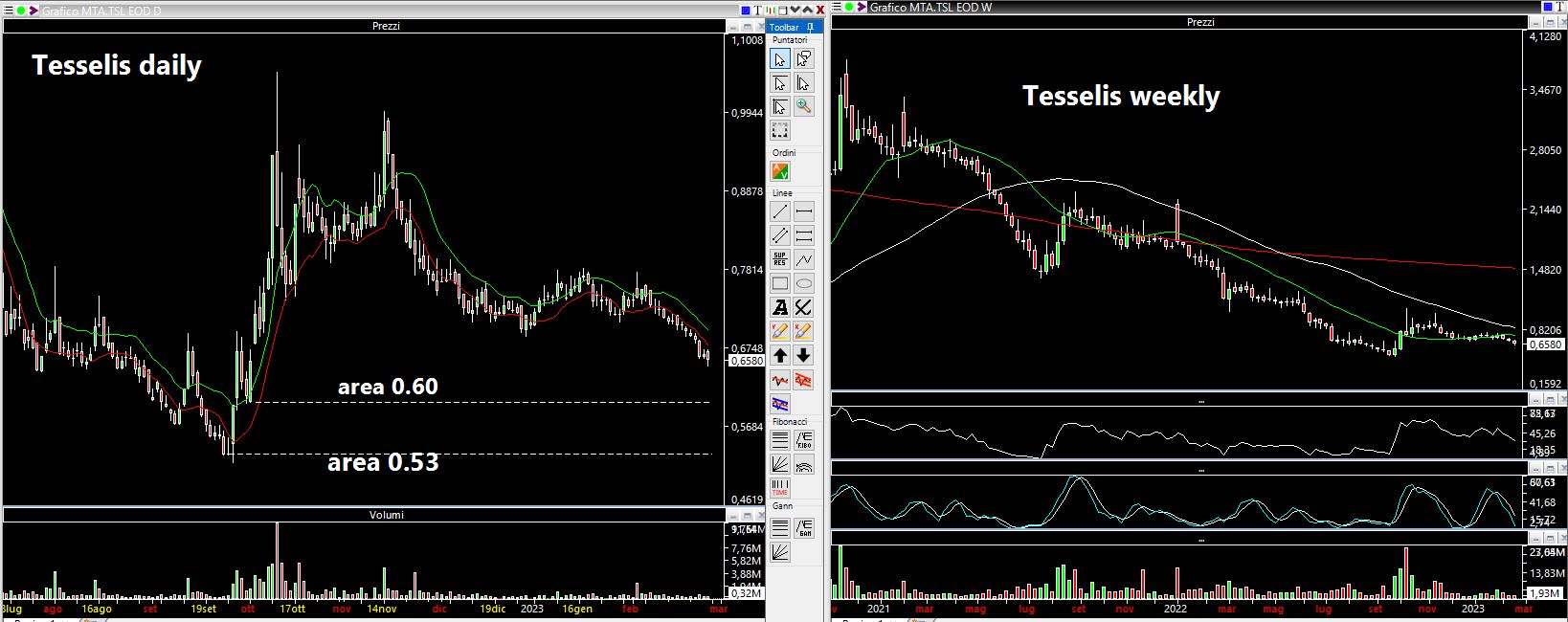Close the daily chart with red X
Screen dimensions: 1568x622
pos(820,10)
